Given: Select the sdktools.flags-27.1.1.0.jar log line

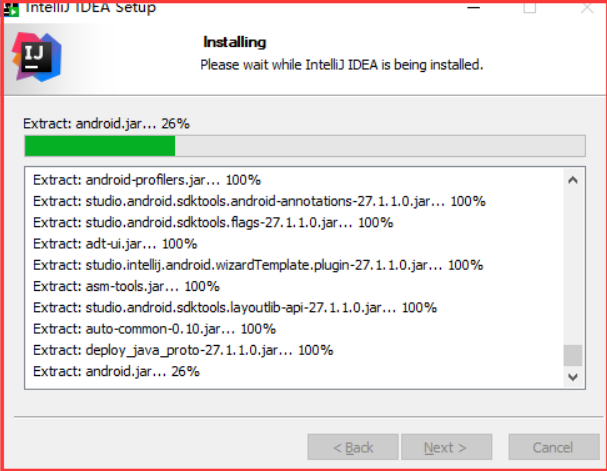Looking at the screenshot, I should coord(213,223).
